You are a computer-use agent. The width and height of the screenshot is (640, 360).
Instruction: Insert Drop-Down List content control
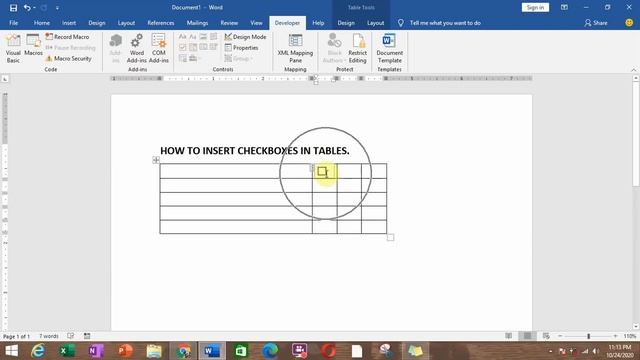click(203, 47)
